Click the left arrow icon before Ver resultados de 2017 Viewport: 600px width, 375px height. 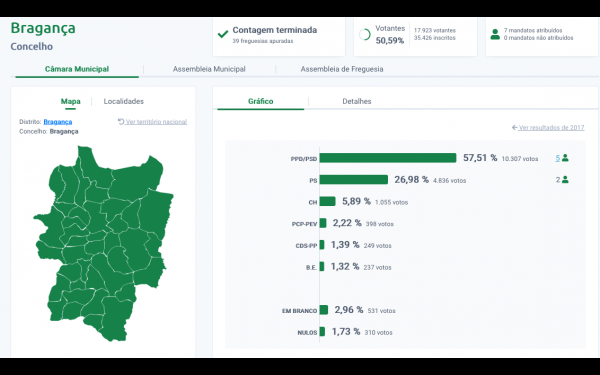coord(515,127)
